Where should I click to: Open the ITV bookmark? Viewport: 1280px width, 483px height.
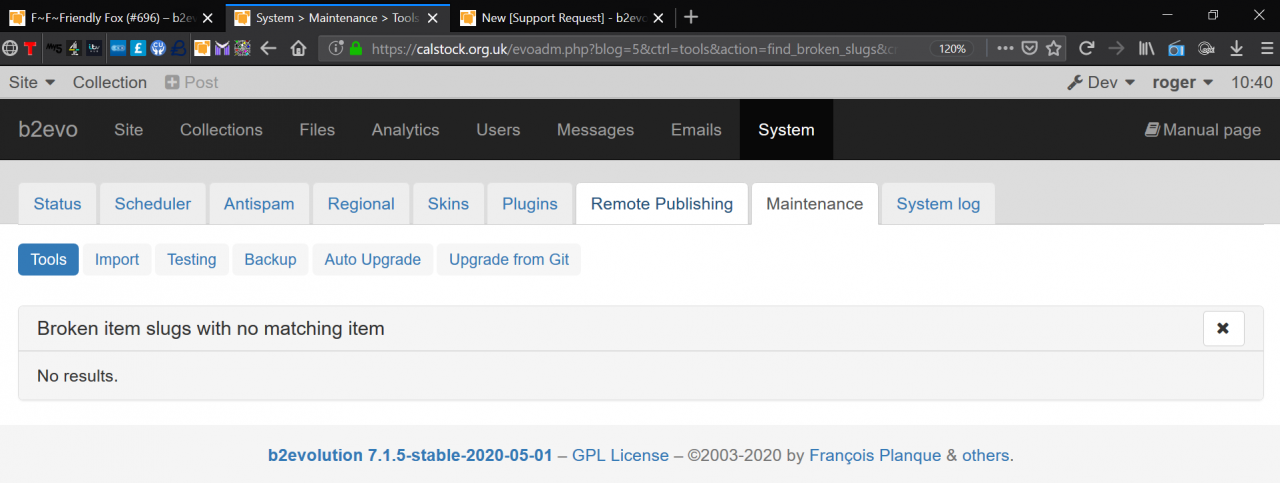94,48
